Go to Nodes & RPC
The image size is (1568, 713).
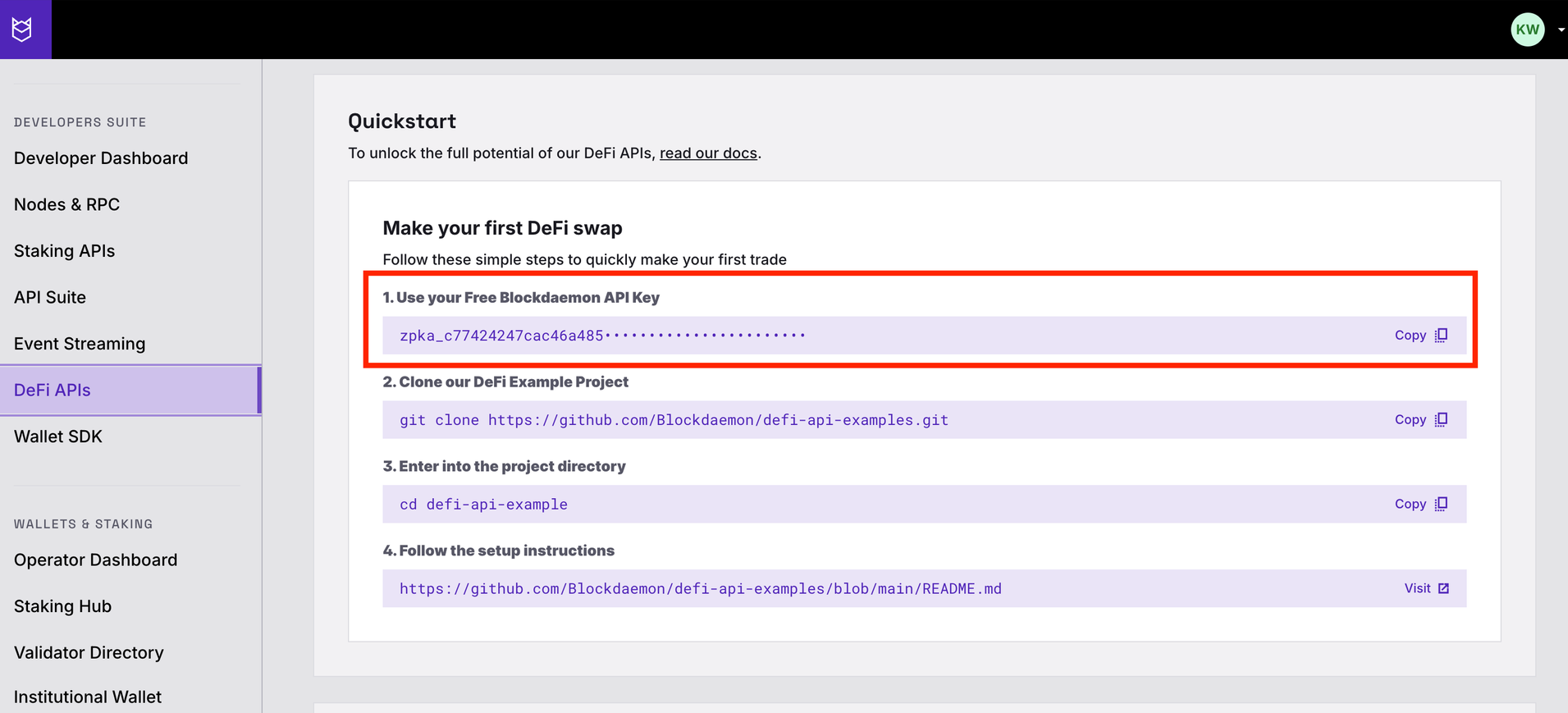(x=66, y=204)
